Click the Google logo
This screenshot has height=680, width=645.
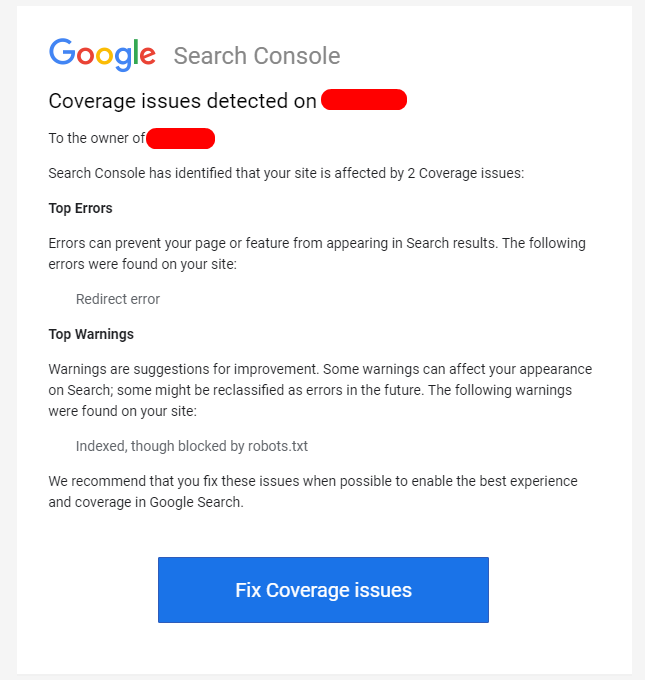[x=102, y=55]
